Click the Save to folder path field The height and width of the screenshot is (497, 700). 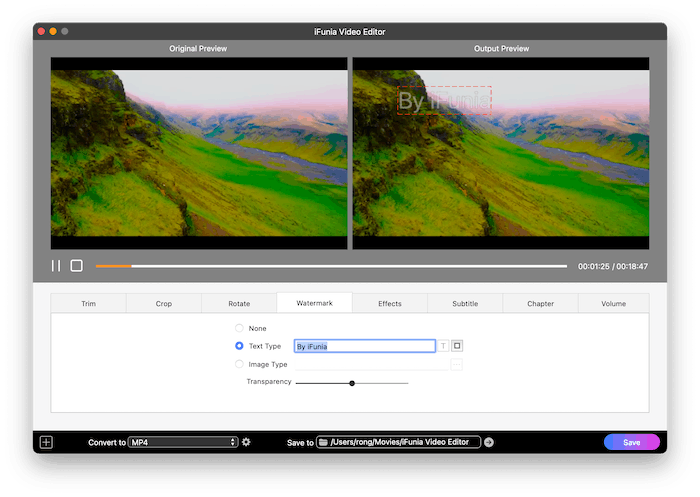pyautogui.click(x=399, y=442)
